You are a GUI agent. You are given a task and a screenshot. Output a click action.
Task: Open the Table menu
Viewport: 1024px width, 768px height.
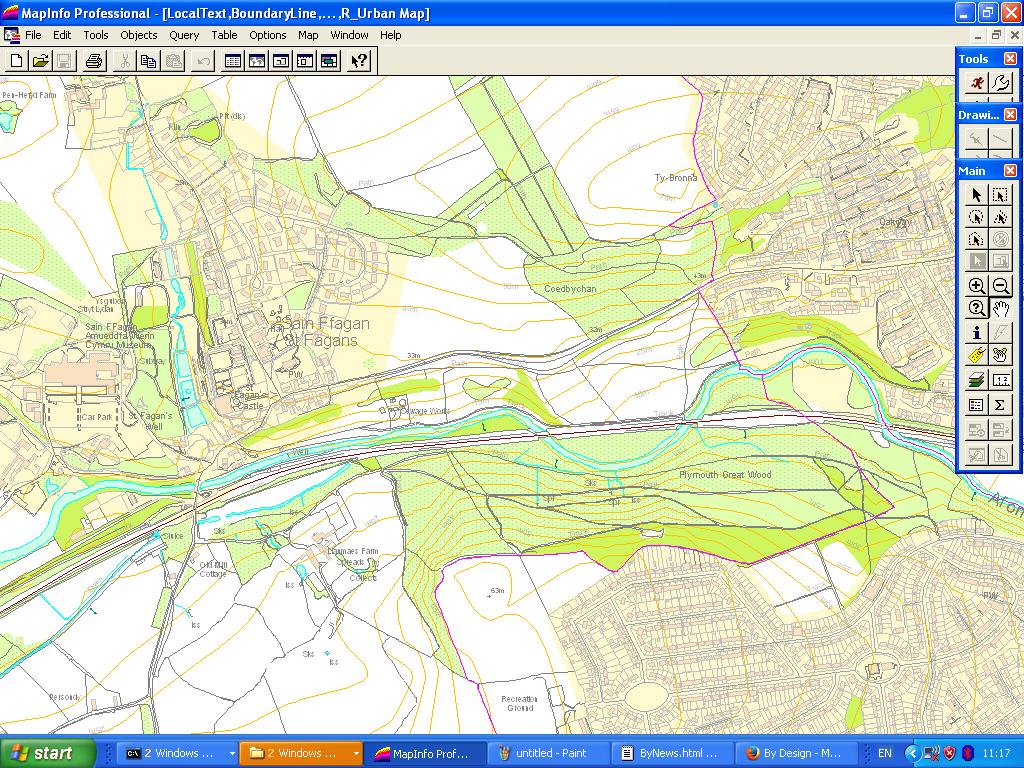(x=224, y=35)
